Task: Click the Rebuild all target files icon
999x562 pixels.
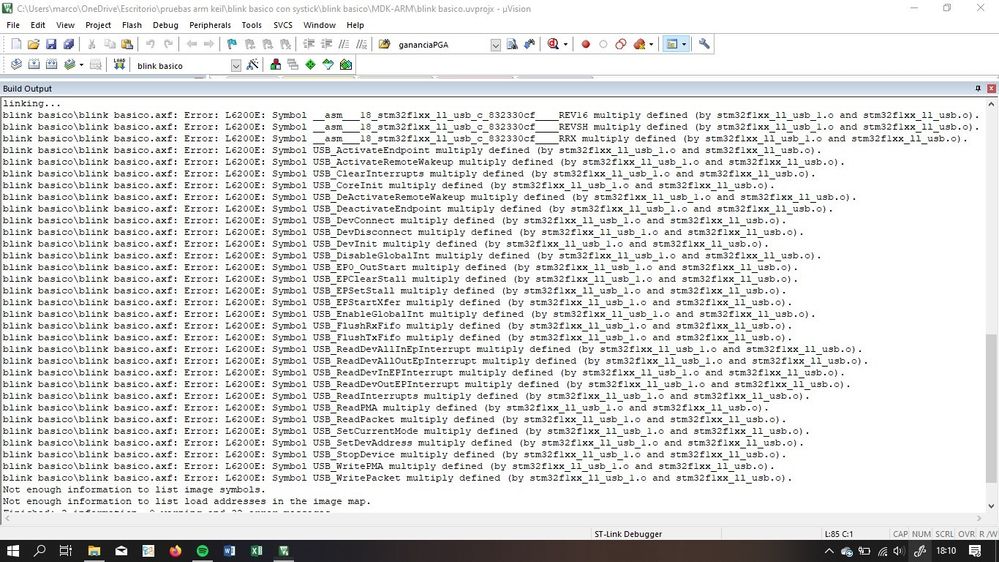Action: coord(52,65)
